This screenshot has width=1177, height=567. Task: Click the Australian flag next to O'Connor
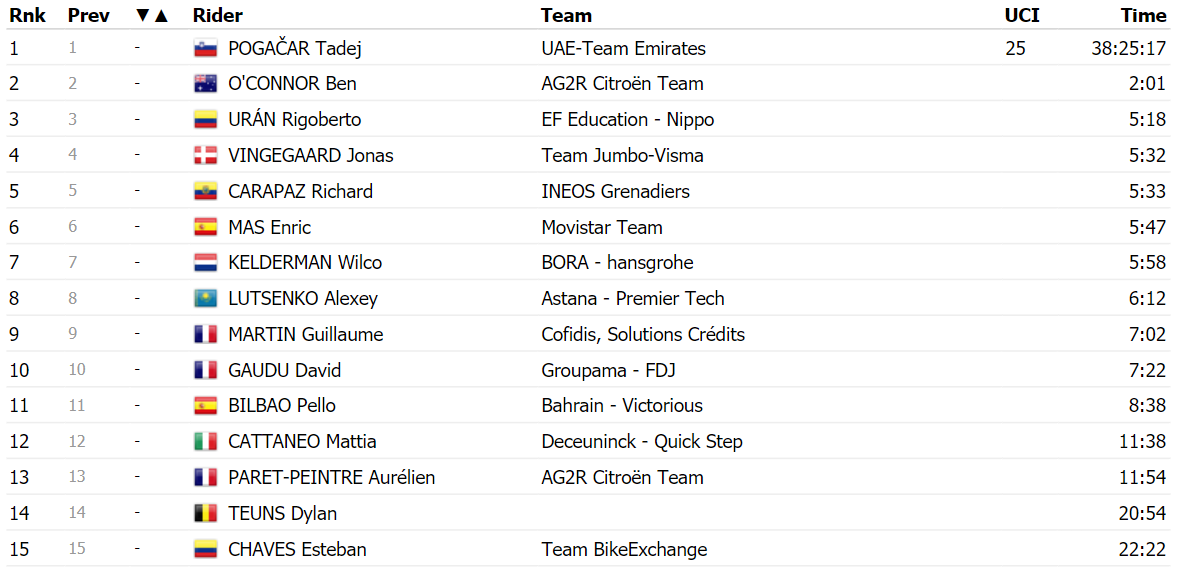pyautogui.click(x=205, y=84)
